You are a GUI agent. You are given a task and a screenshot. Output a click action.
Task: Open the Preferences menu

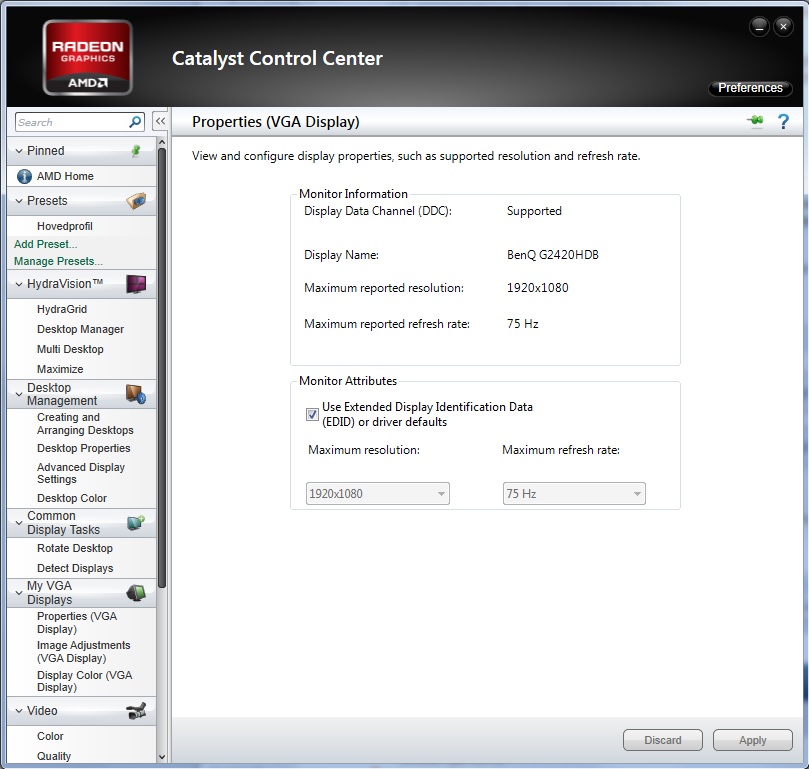click(x=750, y=88)
